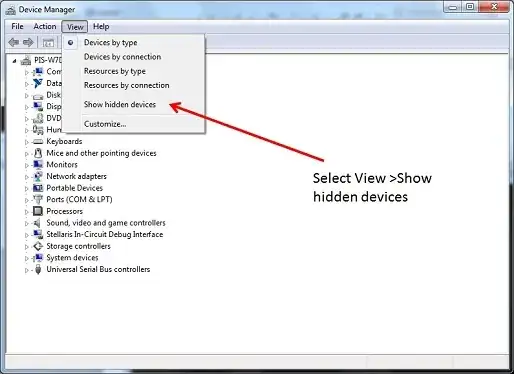The width and height of the screenshot is (514, 374).
Task: Minimize the Device Manager window
Action: pyautogui.click(x=453, y=7)
